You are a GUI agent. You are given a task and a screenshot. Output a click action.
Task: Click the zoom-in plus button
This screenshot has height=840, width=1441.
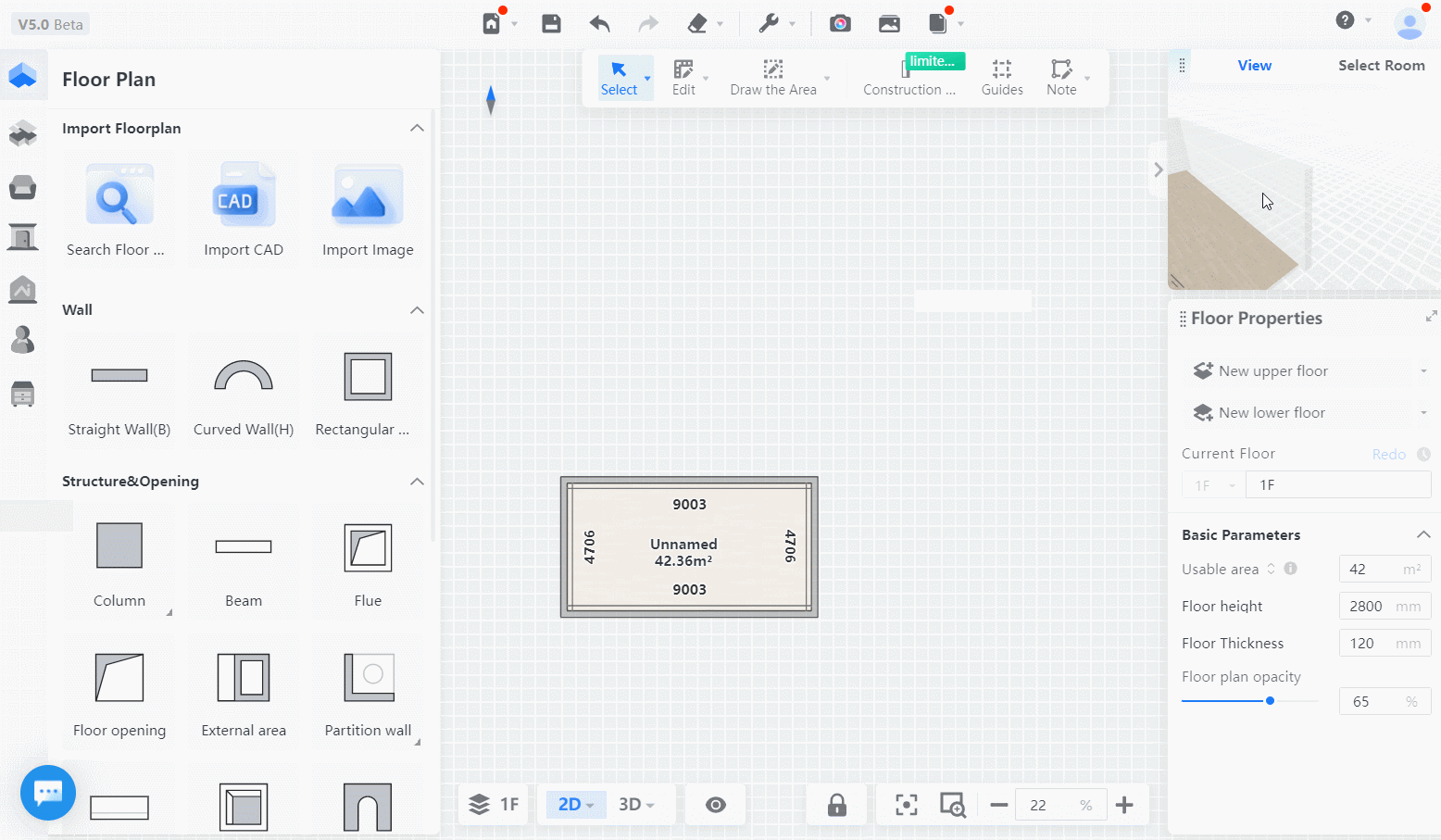click(x=1124, y=805)
